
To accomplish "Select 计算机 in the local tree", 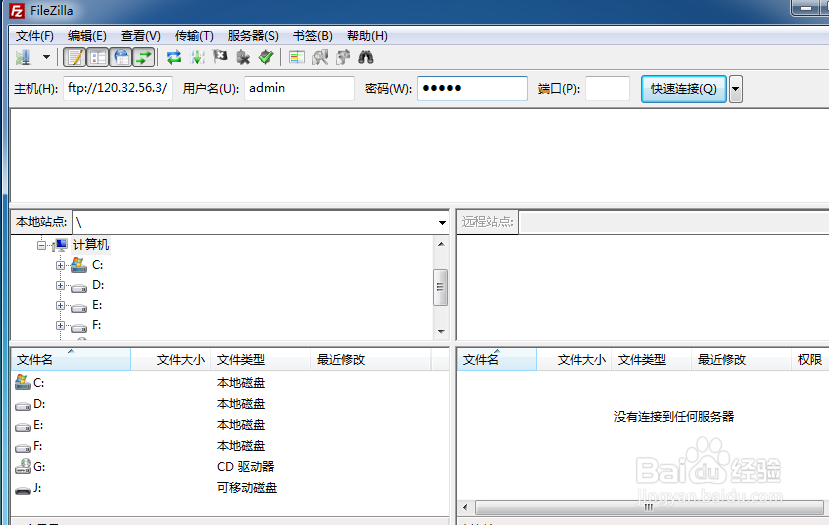I will coord(90,245).
